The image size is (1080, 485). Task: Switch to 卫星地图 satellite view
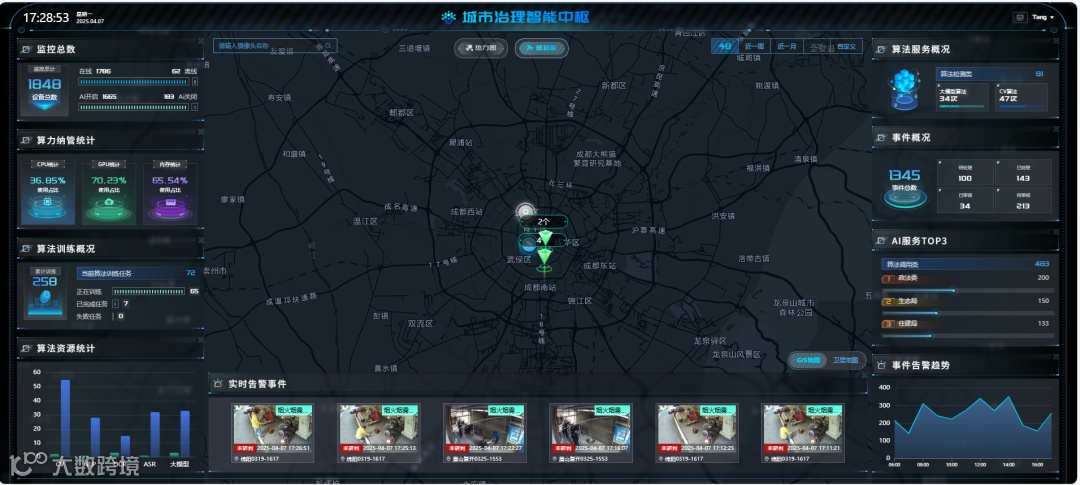pos(845,360)
